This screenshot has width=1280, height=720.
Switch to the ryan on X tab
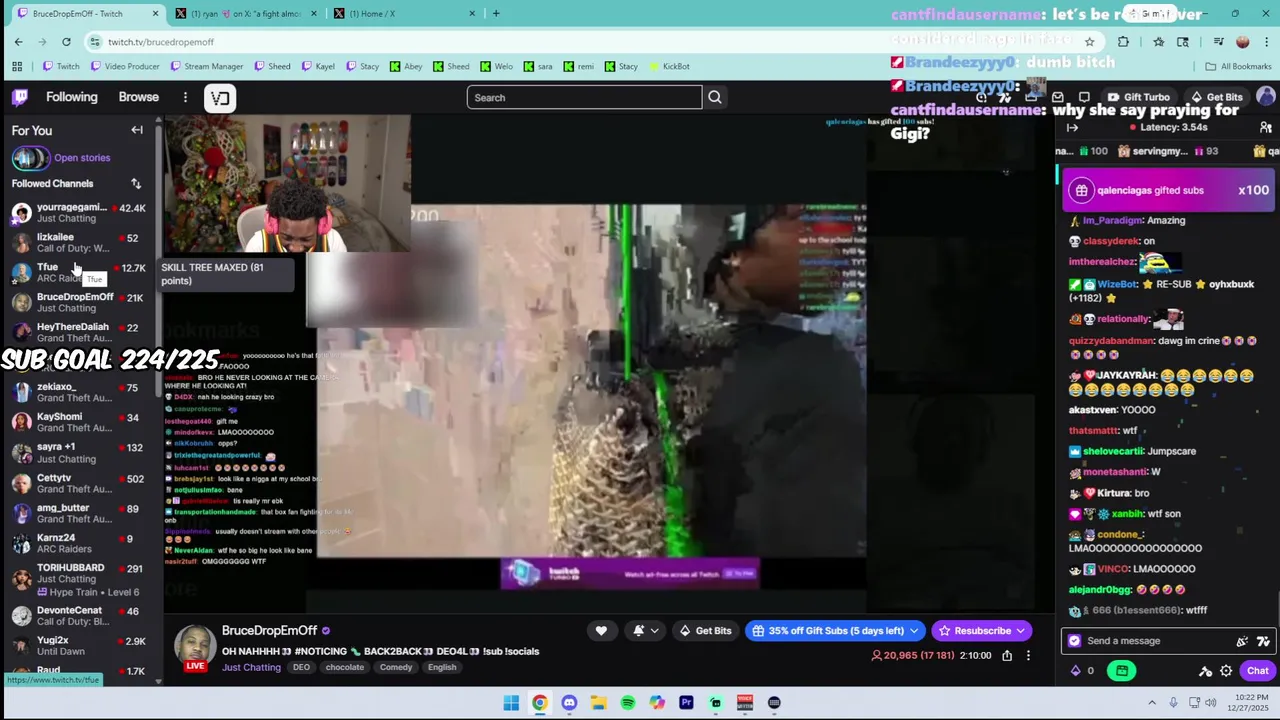(x=245, y=14)
